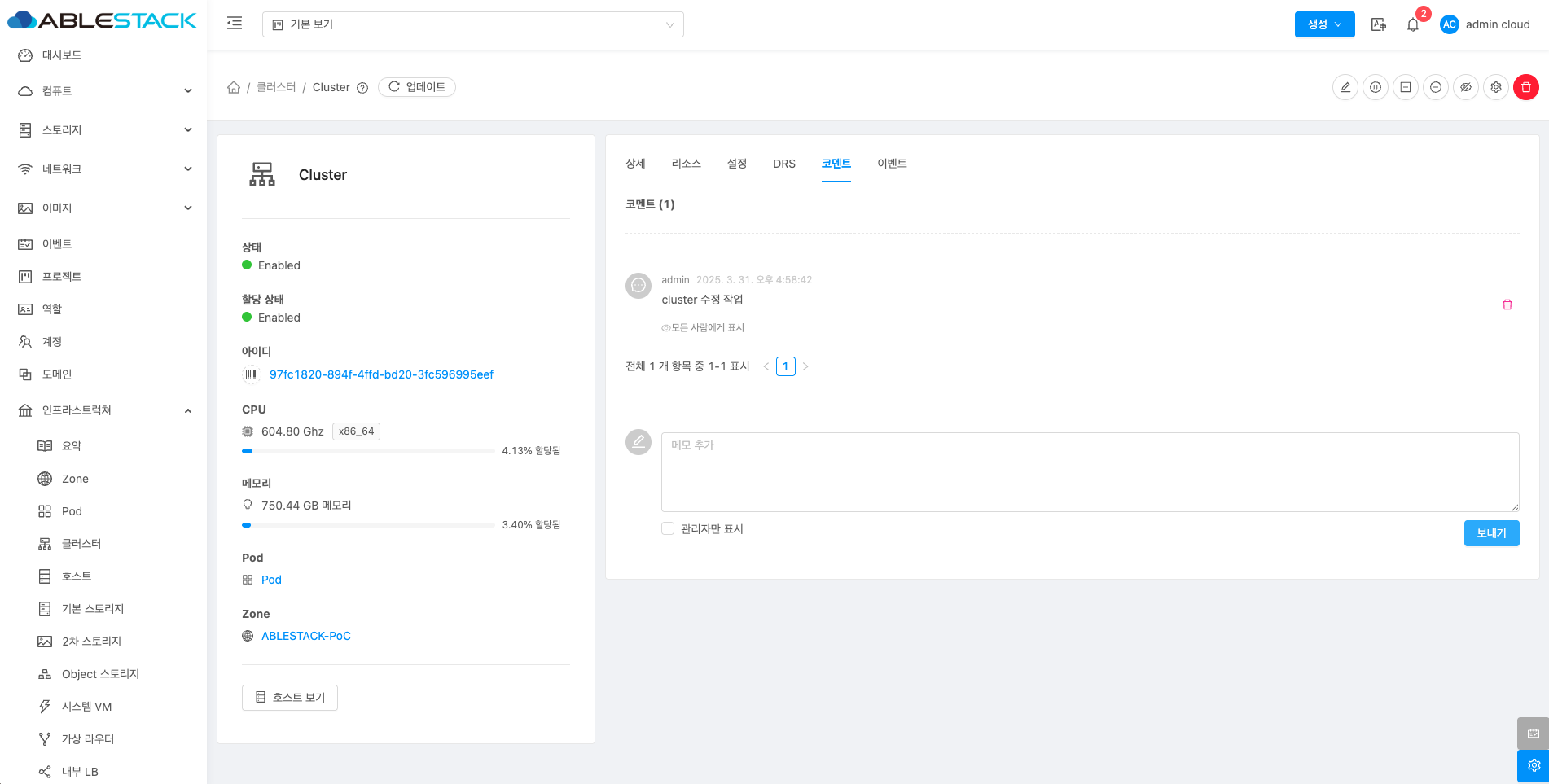The image size is (1549, 784).
Task: Open the 기본 보기 view dropdown
Action: [x=473, y=24]
